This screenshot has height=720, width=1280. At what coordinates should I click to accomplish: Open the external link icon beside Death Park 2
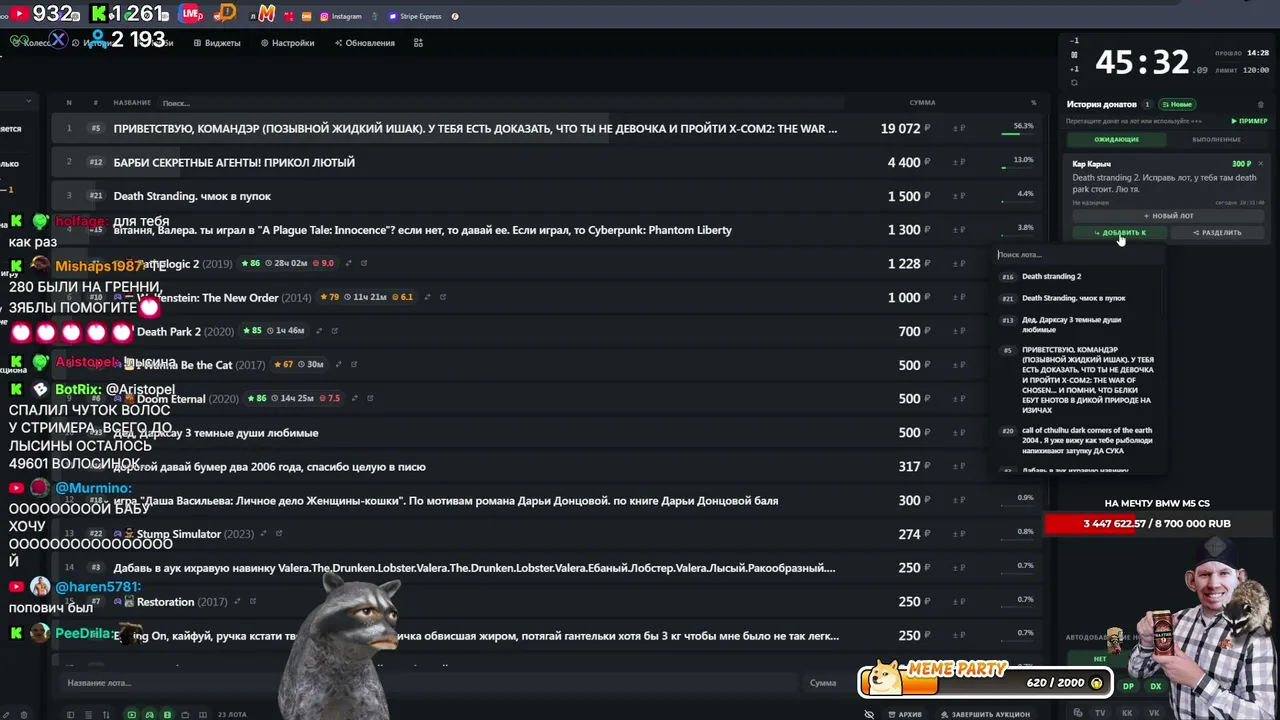334,331
